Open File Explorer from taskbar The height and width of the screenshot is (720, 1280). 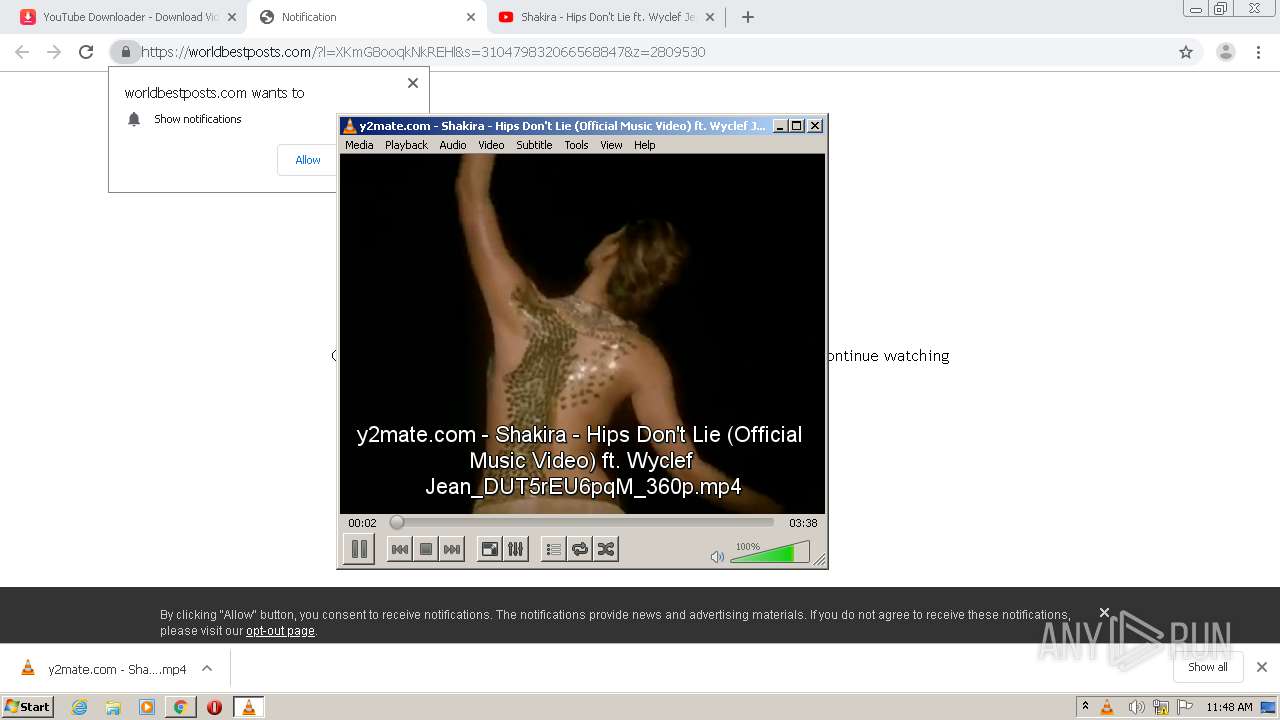click(113, 707)
